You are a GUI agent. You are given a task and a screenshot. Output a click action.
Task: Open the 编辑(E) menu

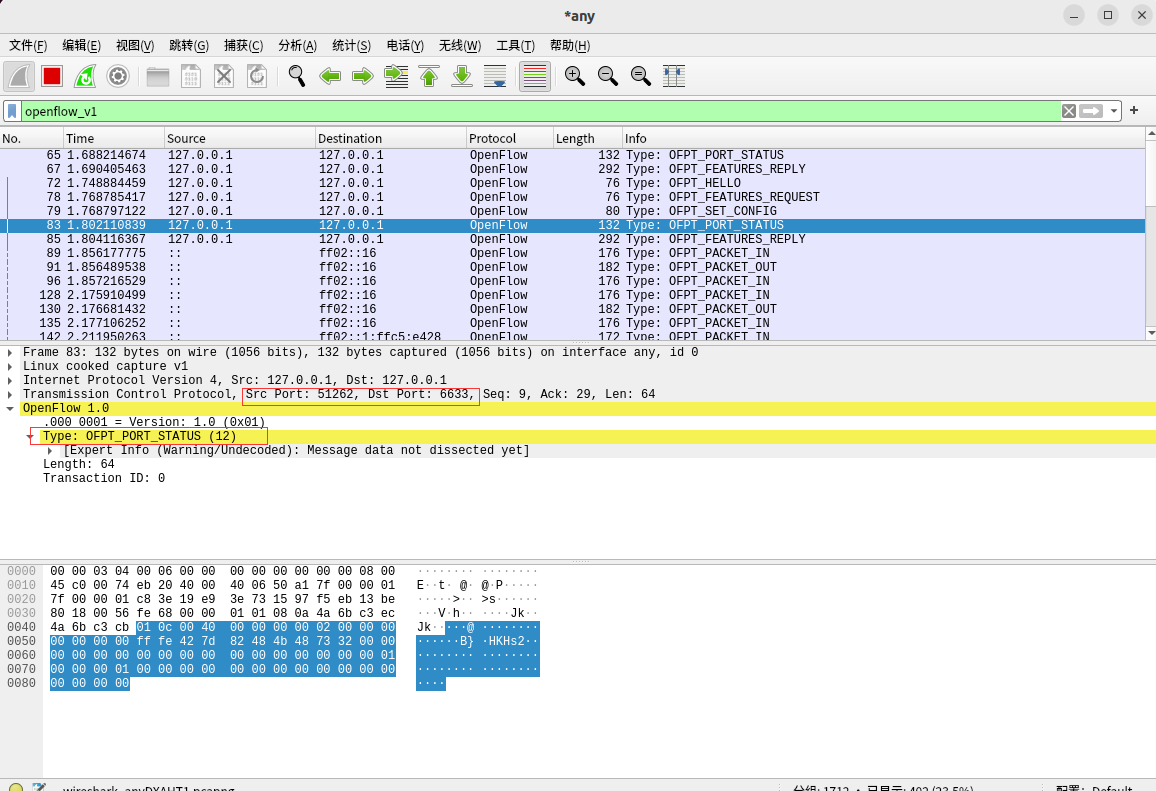pos(81,46)
